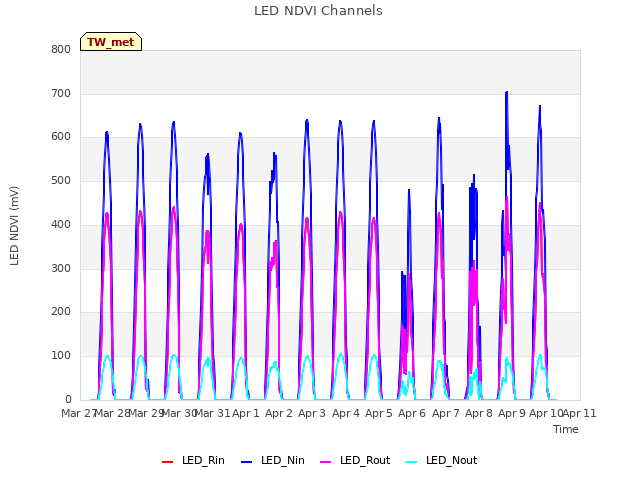The height and width of the screenshot is (480, 640).
Task: Click the Apr 6 x-axis label
Action: pyautogui.click(x=412, y=413)
